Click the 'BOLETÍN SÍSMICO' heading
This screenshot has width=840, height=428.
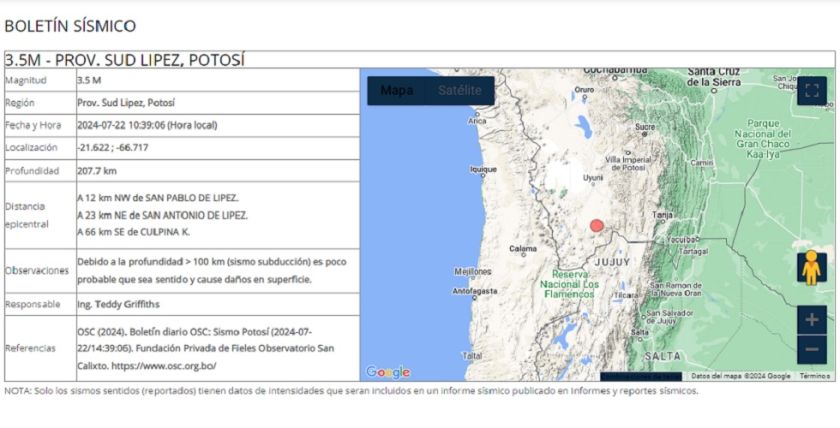click(70, 26)
